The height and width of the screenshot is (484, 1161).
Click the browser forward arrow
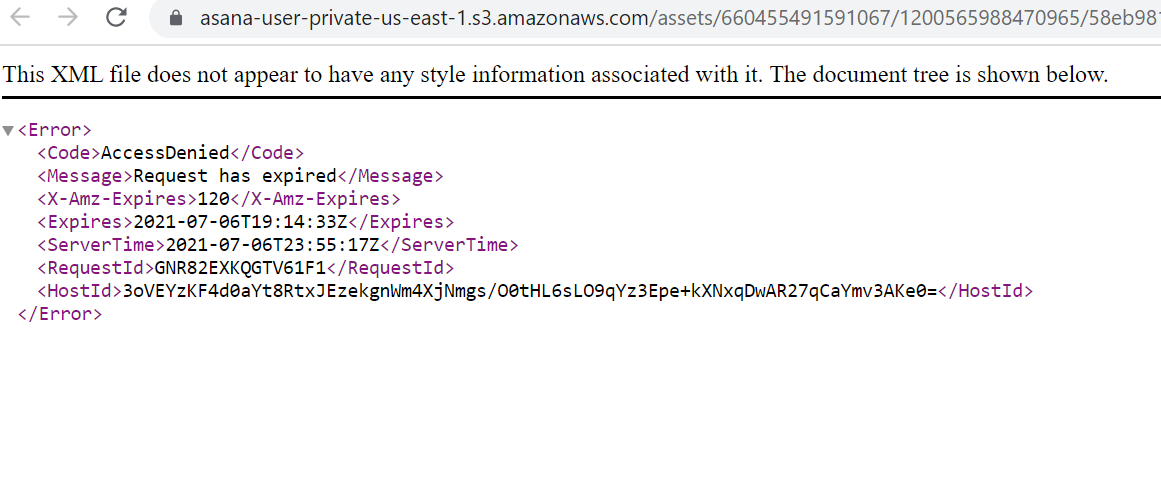pos(67,16)
